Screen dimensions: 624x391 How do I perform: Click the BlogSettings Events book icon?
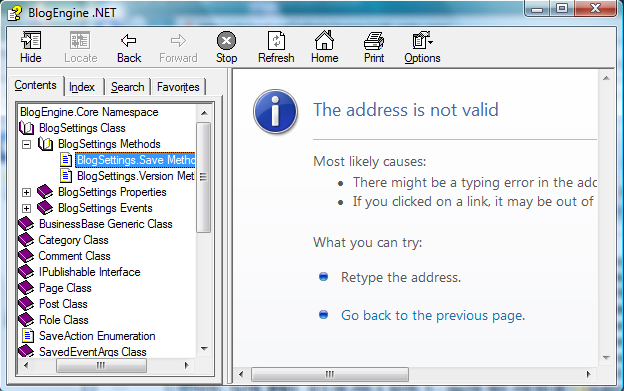point(45,208)
